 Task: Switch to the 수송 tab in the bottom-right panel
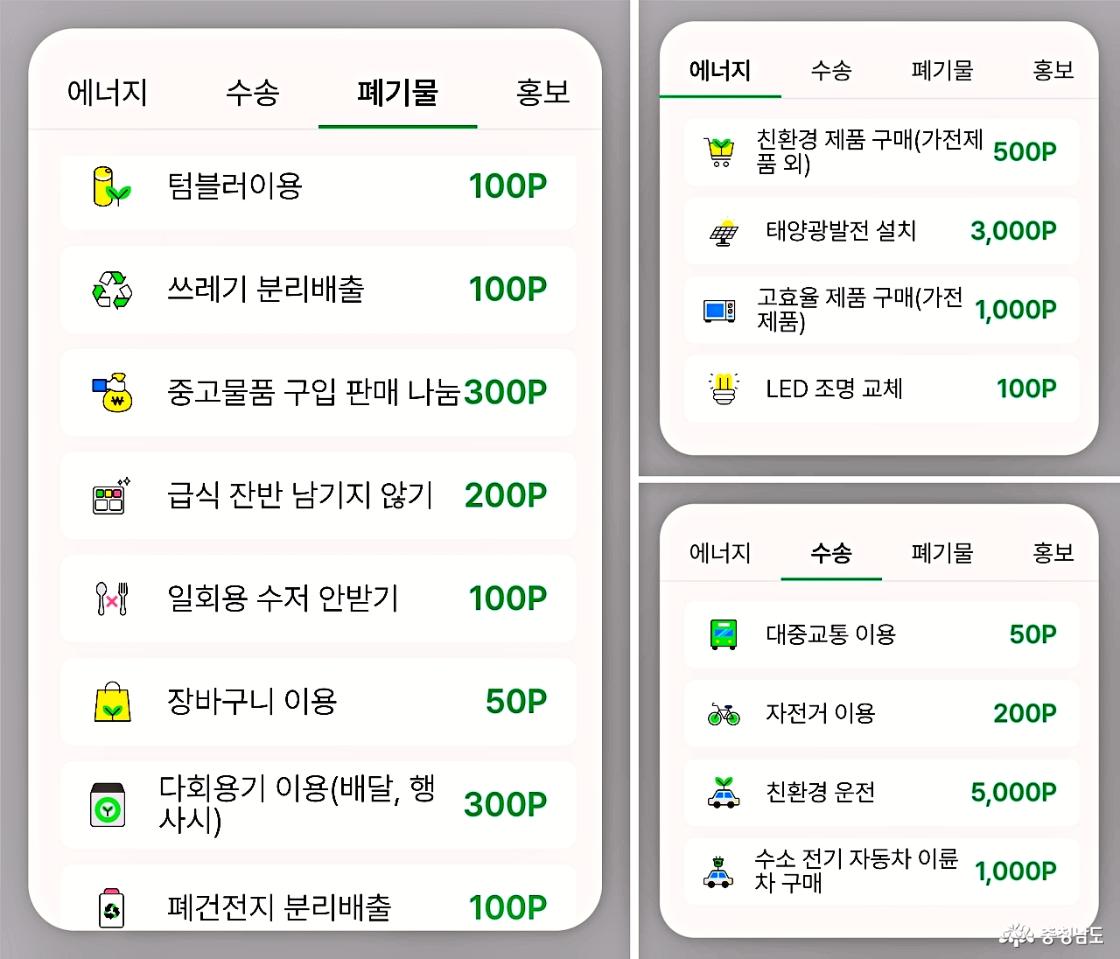831,553
